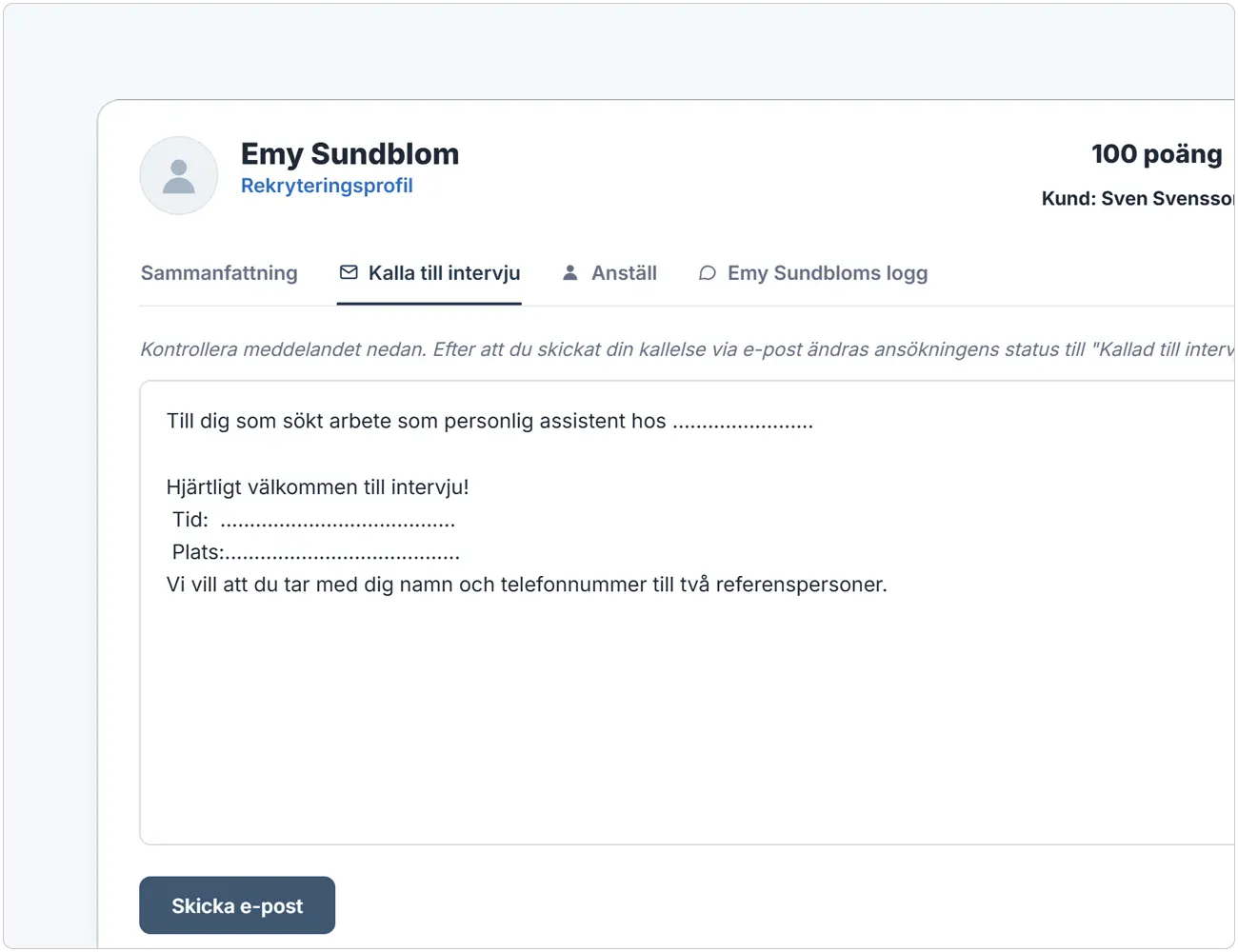The image size is (1238, 952).
Task: Send the invitation with Skicka e-post
Action: 237,905
